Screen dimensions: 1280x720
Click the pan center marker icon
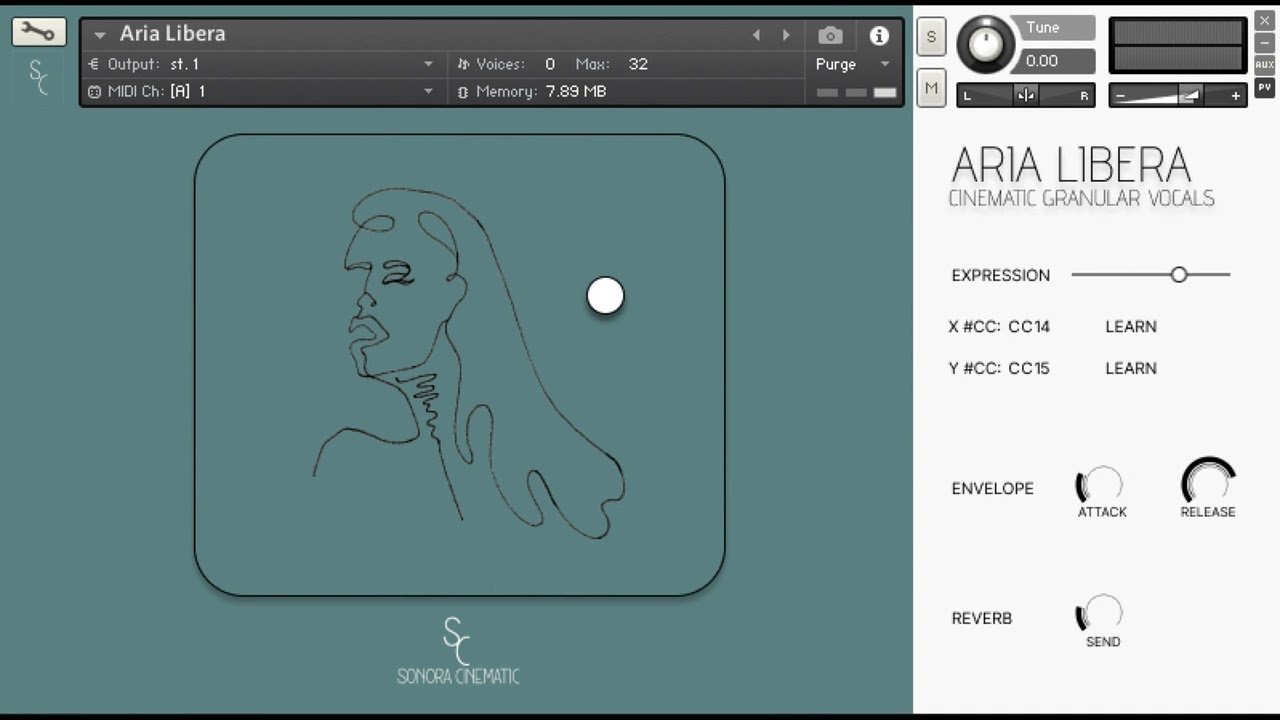coord(1026,96)
